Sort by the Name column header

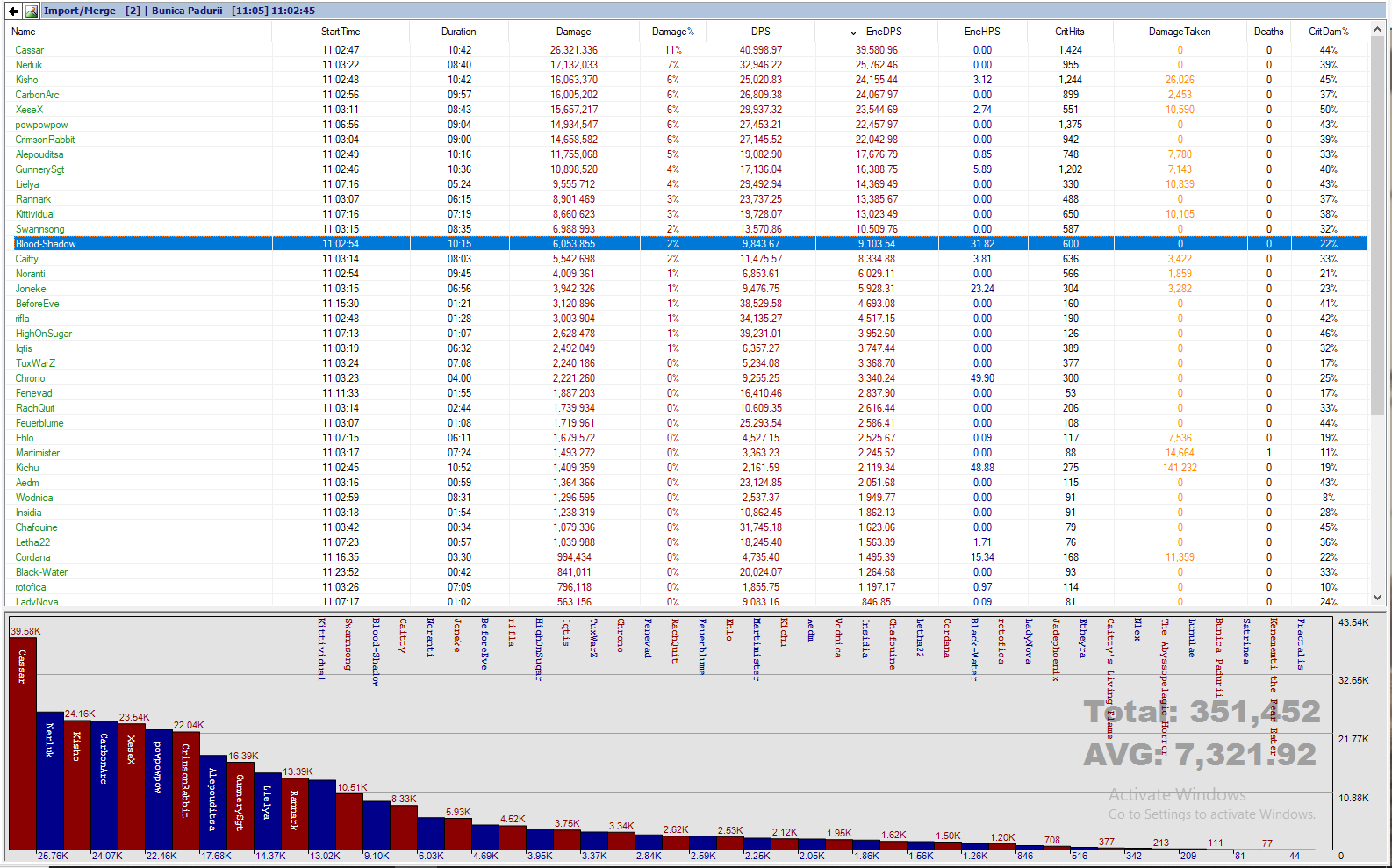(25, 32)
